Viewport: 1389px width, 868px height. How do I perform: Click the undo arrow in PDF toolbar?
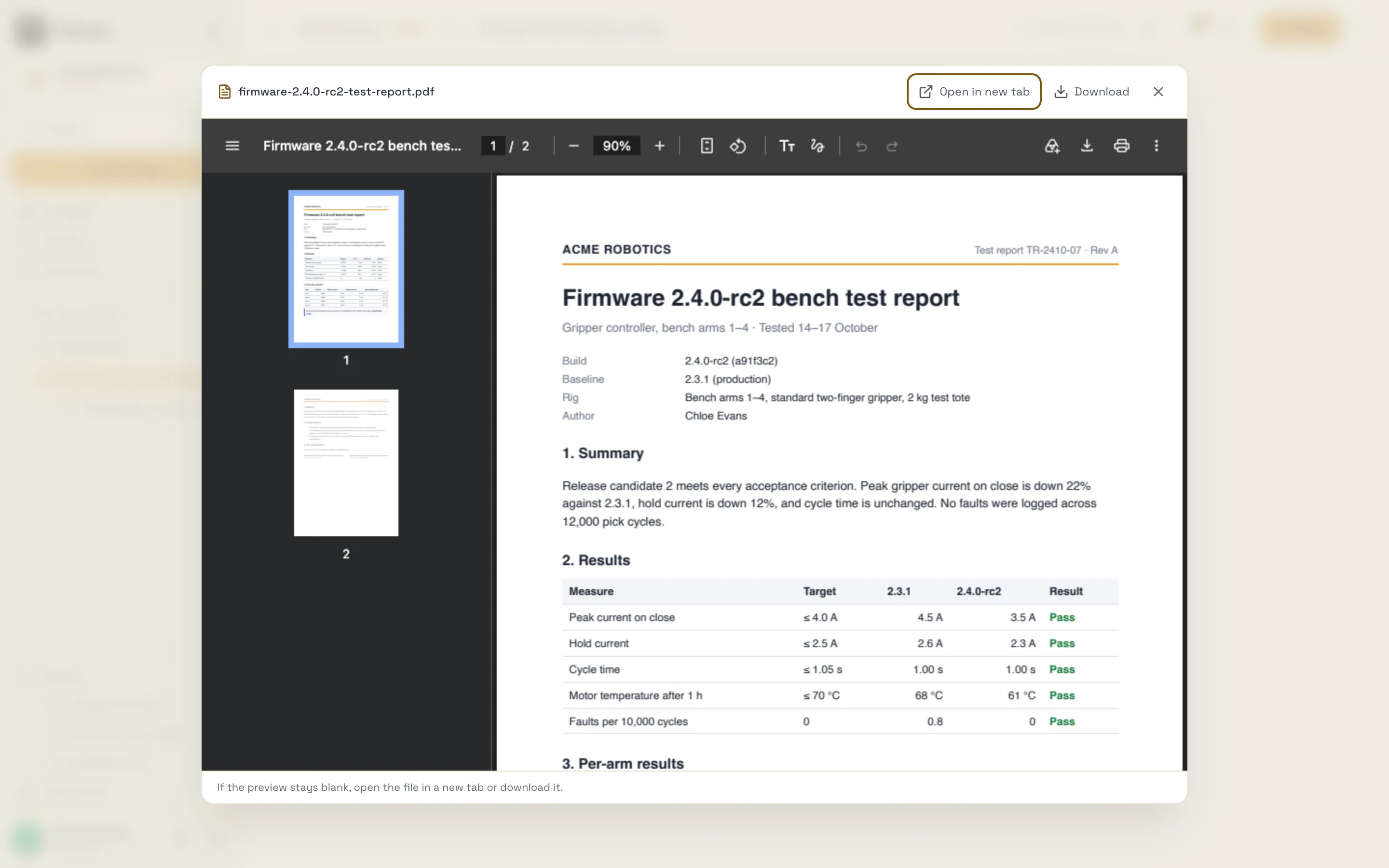[x=861, y=147]
